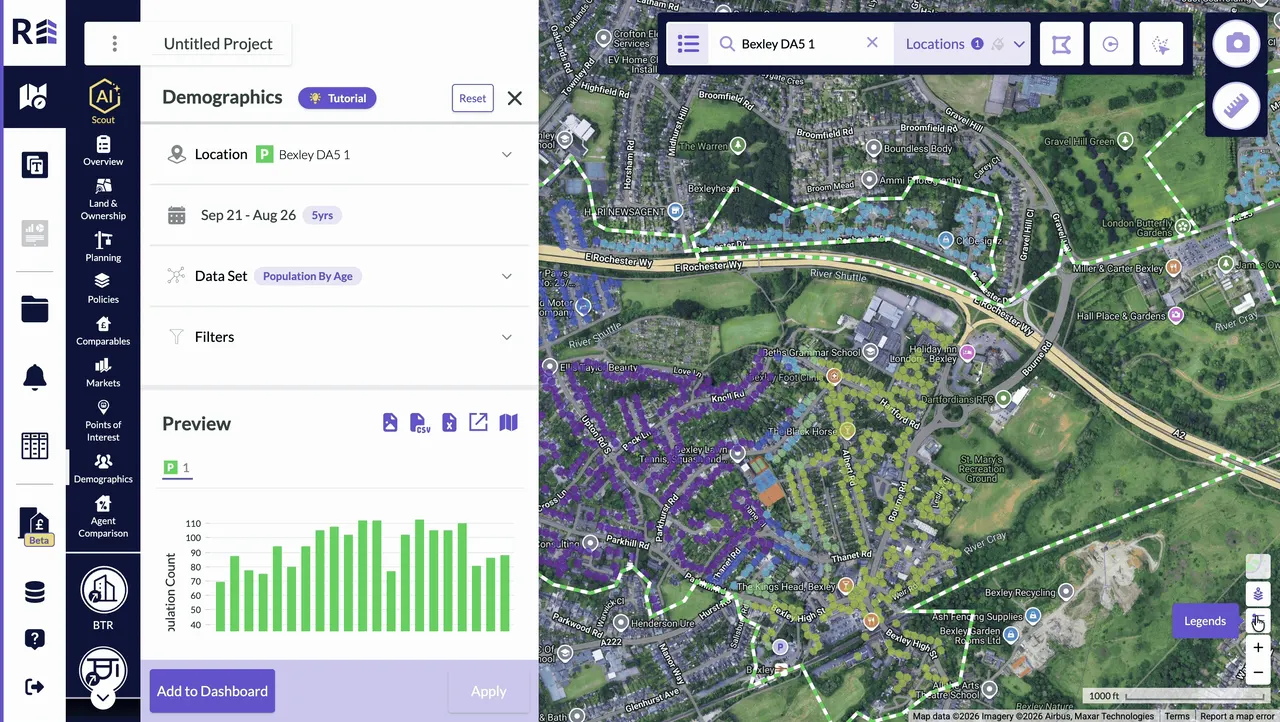Click the Sep 21 - Aug 26 date range
The image size is (1280, 722).
pos(248,215)
